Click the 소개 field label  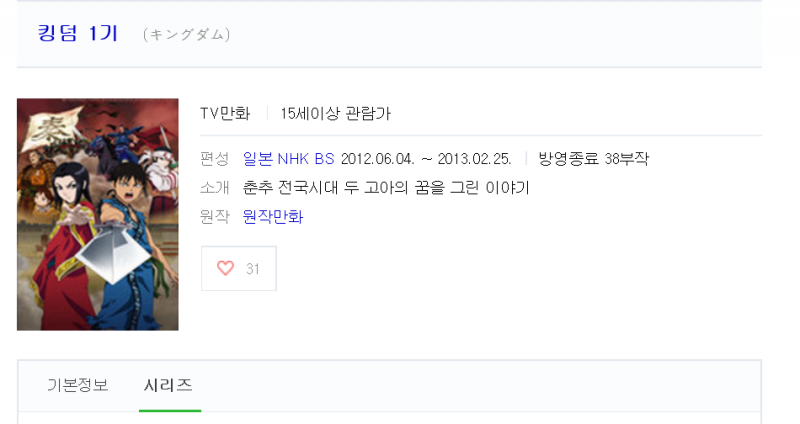pyautogui.click(x=214, y=187)
